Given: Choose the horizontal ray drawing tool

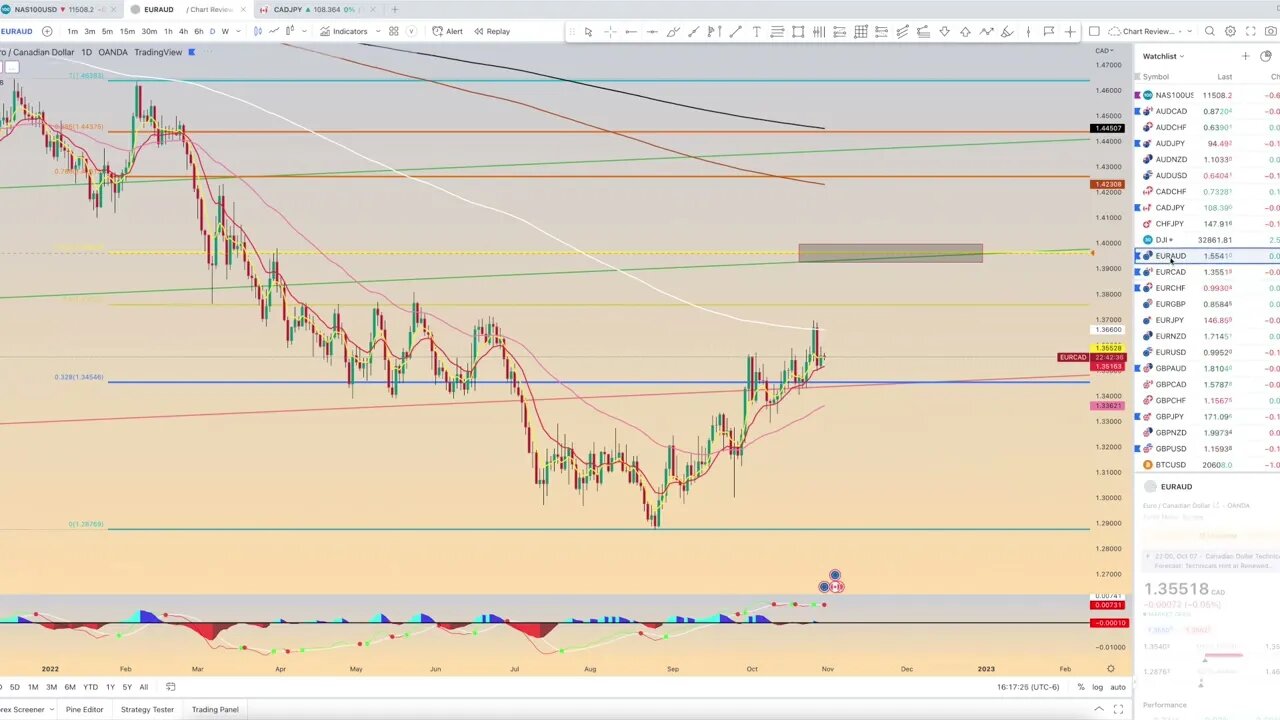Looking at the screenshot, I should [631, 32].
